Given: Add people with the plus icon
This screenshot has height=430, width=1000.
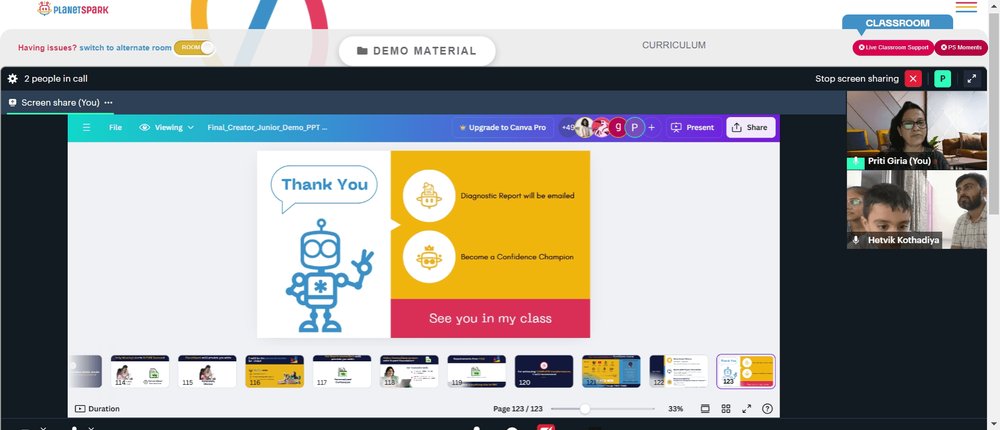Looking at the screenshot, I should coord(651,128).
